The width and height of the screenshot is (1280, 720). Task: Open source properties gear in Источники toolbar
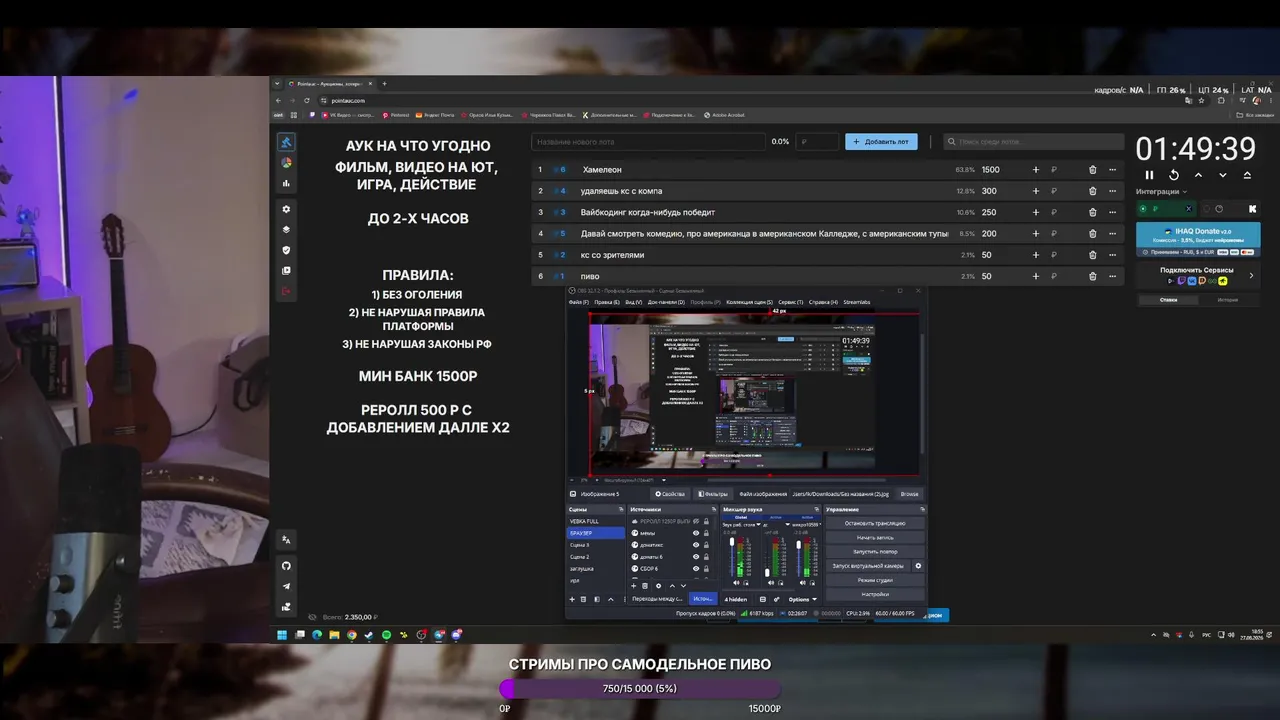coord(658,585)
